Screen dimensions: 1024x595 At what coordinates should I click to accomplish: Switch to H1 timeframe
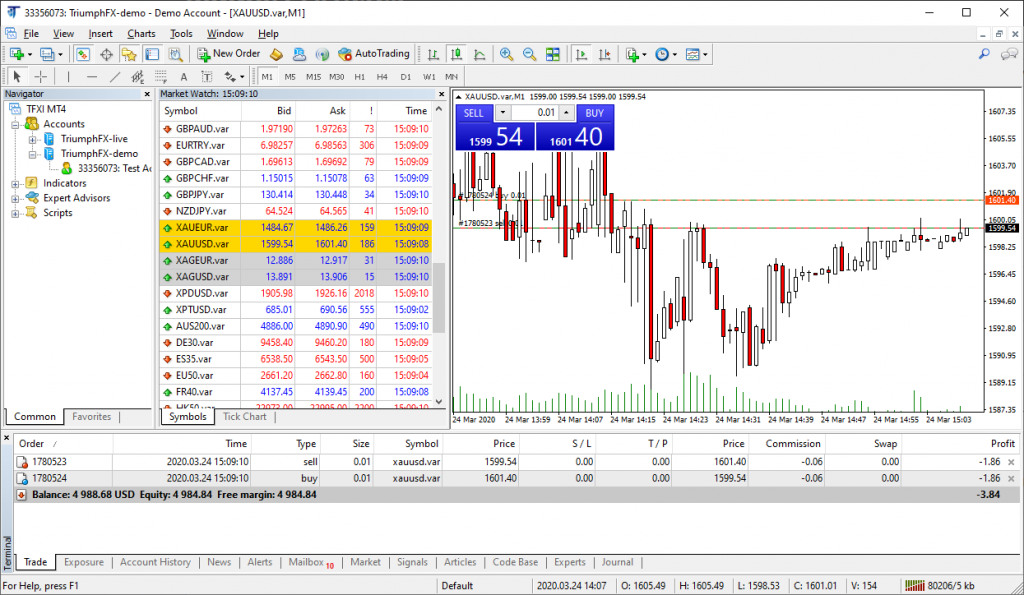click(360, 76)
